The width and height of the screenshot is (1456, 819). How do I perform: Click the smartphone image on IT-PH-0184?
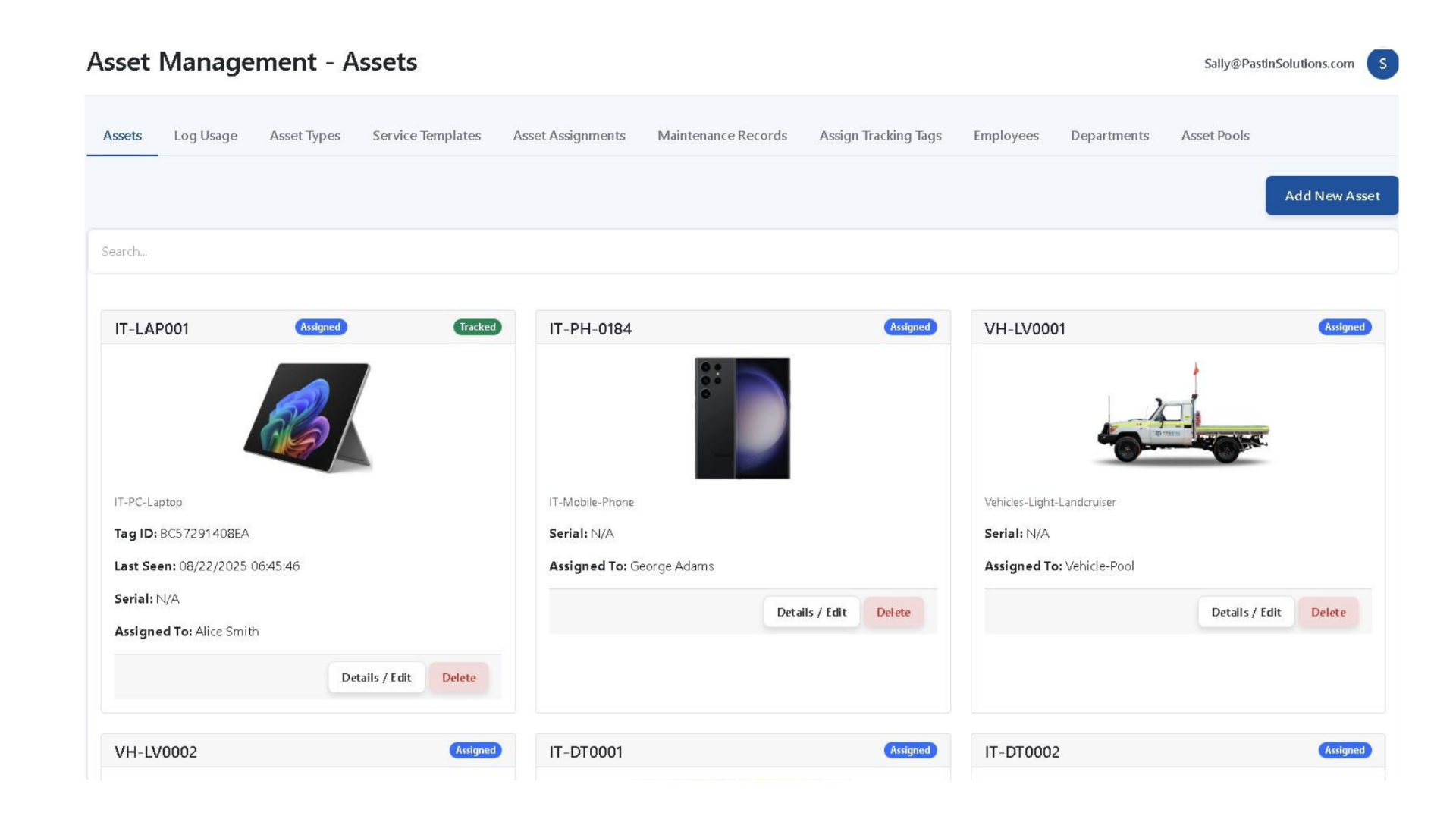[x=741, y=418]
